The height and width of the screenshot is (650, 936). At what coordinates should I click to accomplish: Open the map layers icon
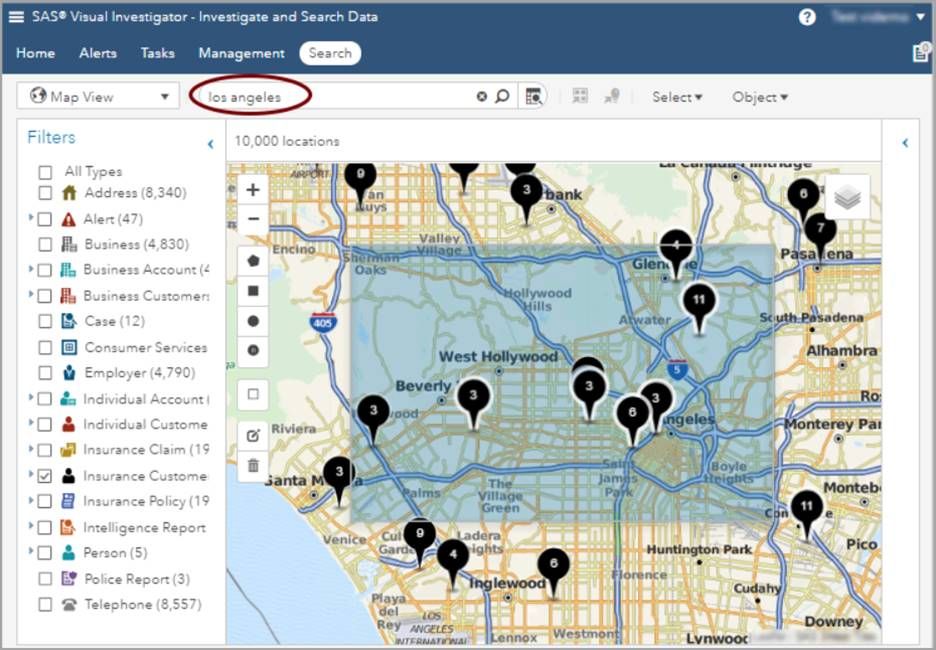tap(846, 197)
